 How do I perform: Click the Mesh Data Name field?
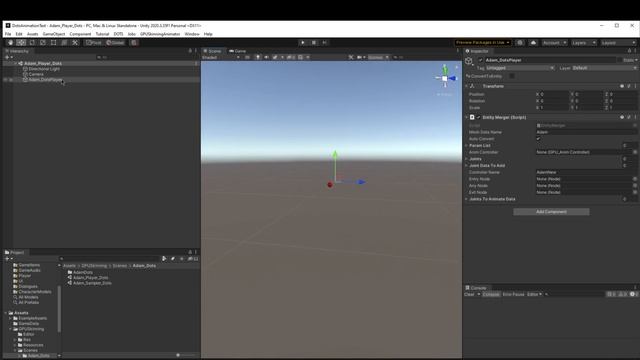click(x=586, y=132)
